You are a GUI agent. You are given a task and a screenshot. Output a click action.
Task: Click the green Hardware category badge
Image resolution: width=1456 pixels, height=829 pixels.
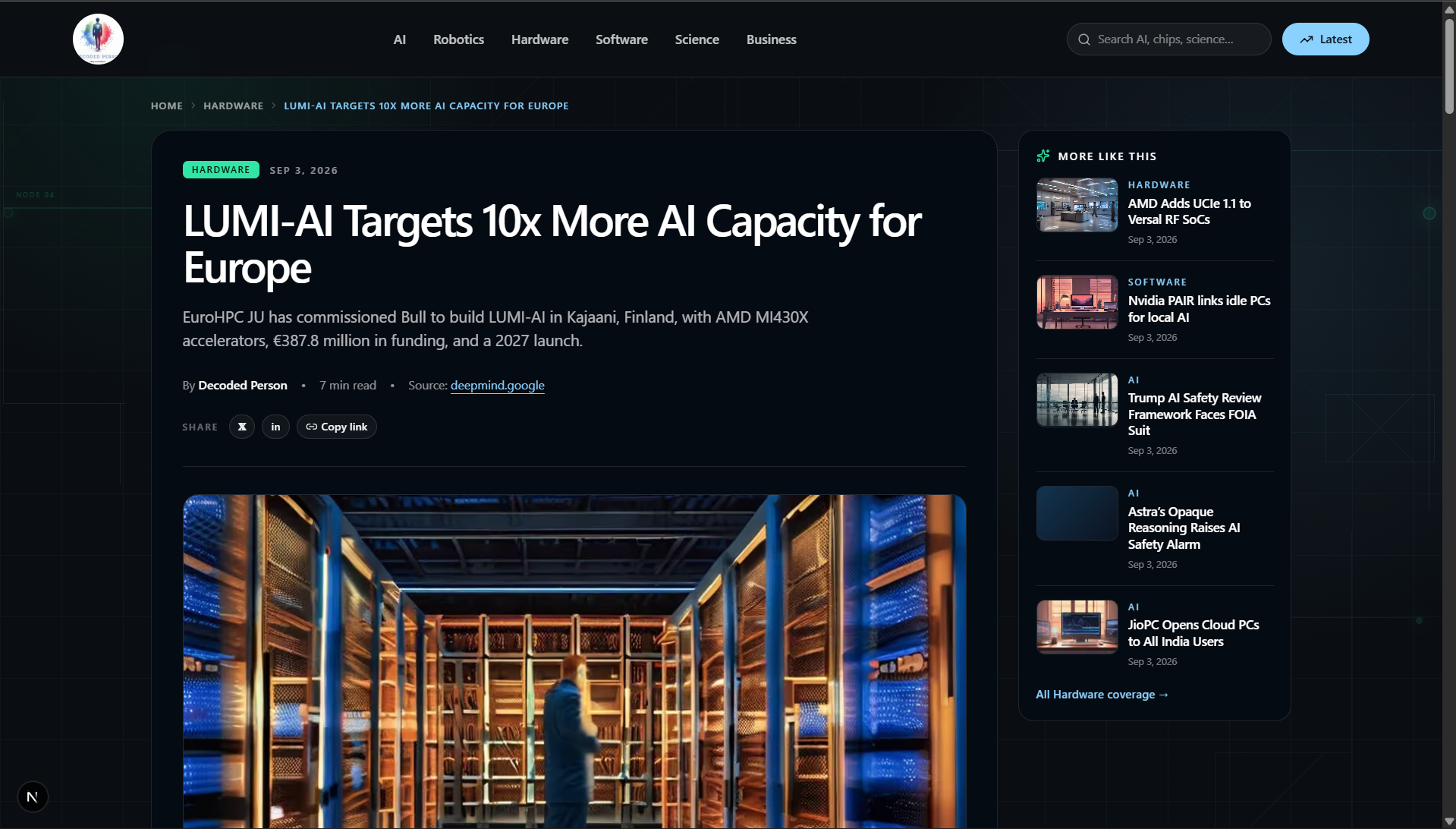[x=221, y=169]
